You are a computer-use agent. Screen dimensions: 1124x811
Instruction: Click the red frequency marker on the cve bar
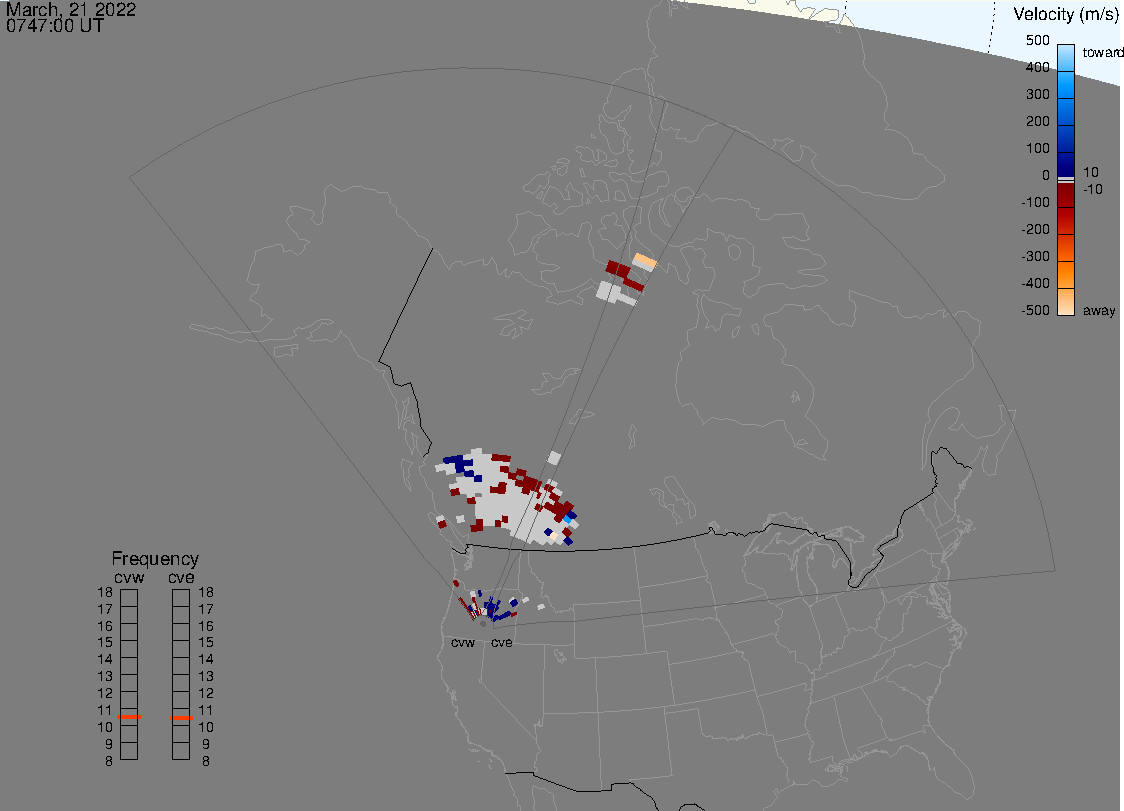[x=181, y=718]
